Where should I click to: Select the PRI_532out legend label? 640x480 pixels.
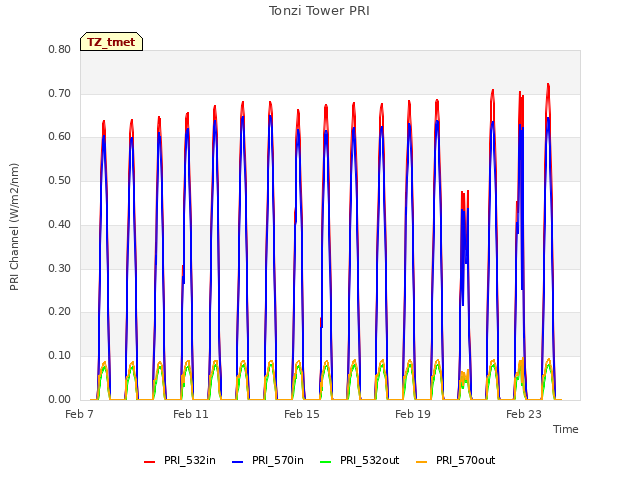(x=370, y=461)
